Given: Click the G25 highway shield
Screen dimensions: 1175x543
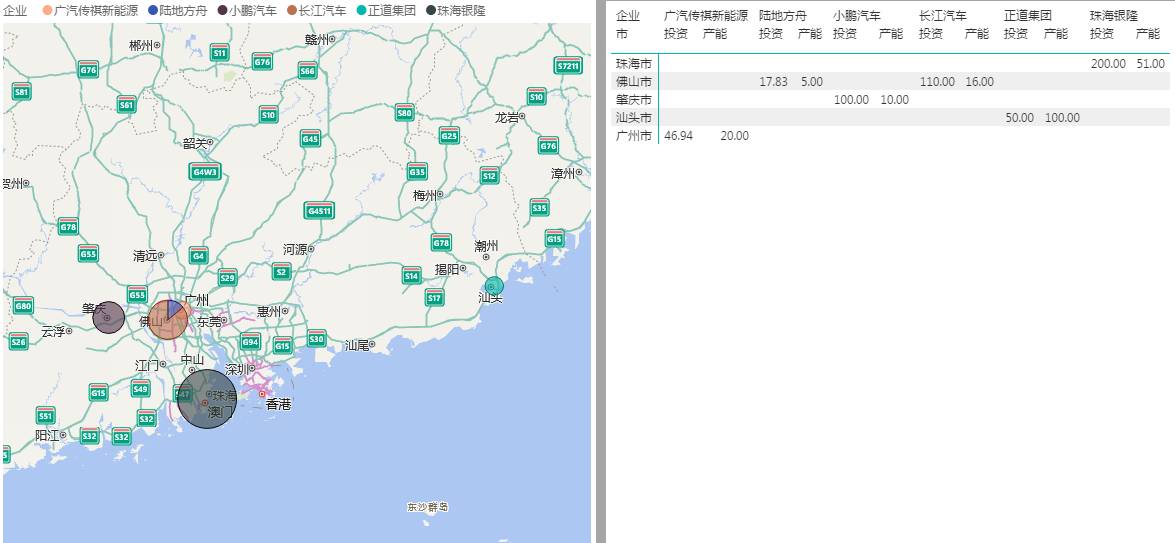Looking at the screenshot, I should pos(450,135).
